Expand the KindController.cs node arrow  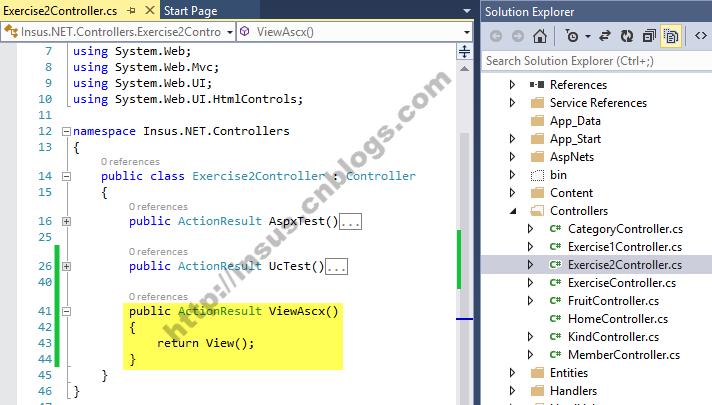(530, 337)
